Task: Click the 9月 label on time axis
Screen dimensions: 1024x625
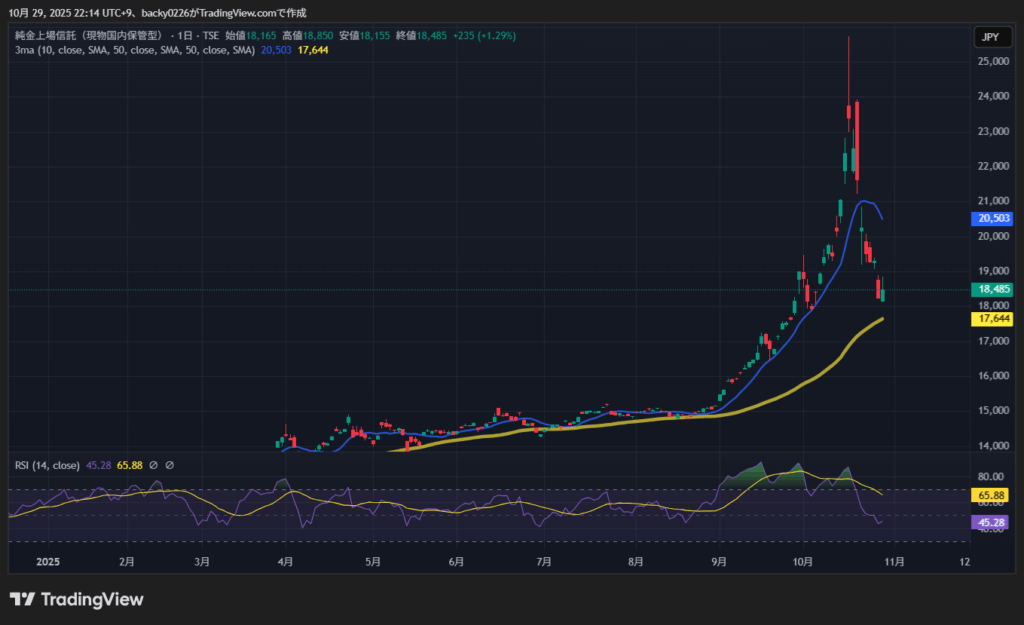Action: click(720, 562)
